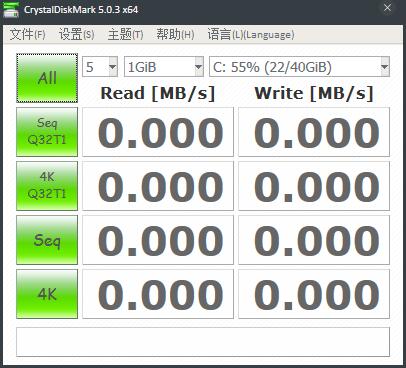Click the 4K read result value
This screenshot has width=406, height=368.
point(158,294)
